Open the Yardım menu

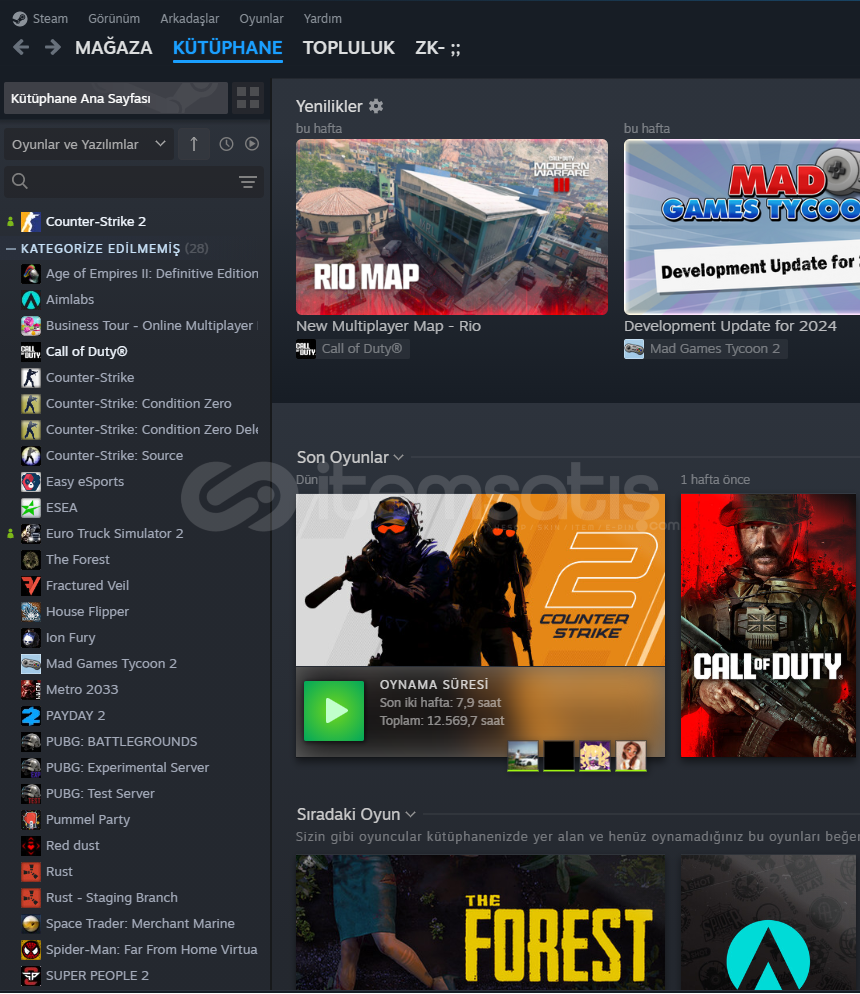[323, 18]
